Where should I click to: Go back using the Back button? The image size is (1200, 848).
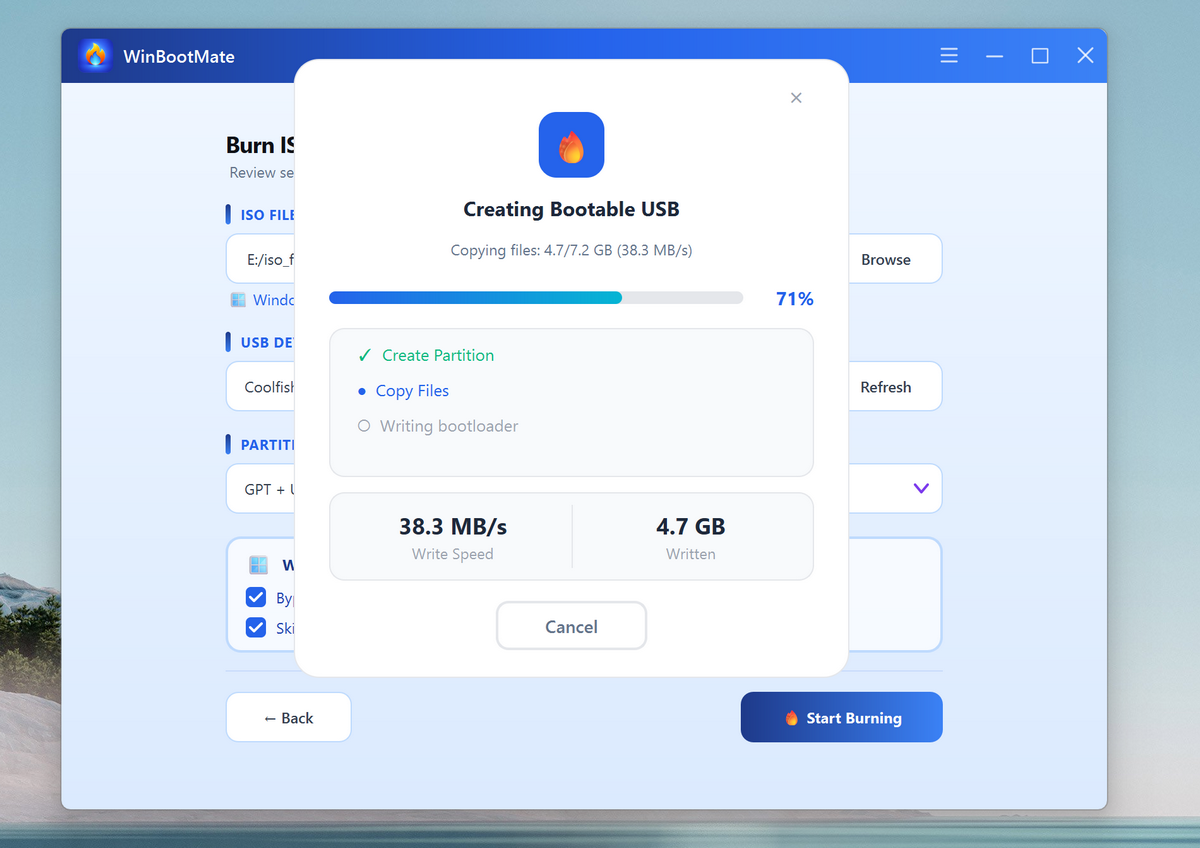(x=288, y=717)
